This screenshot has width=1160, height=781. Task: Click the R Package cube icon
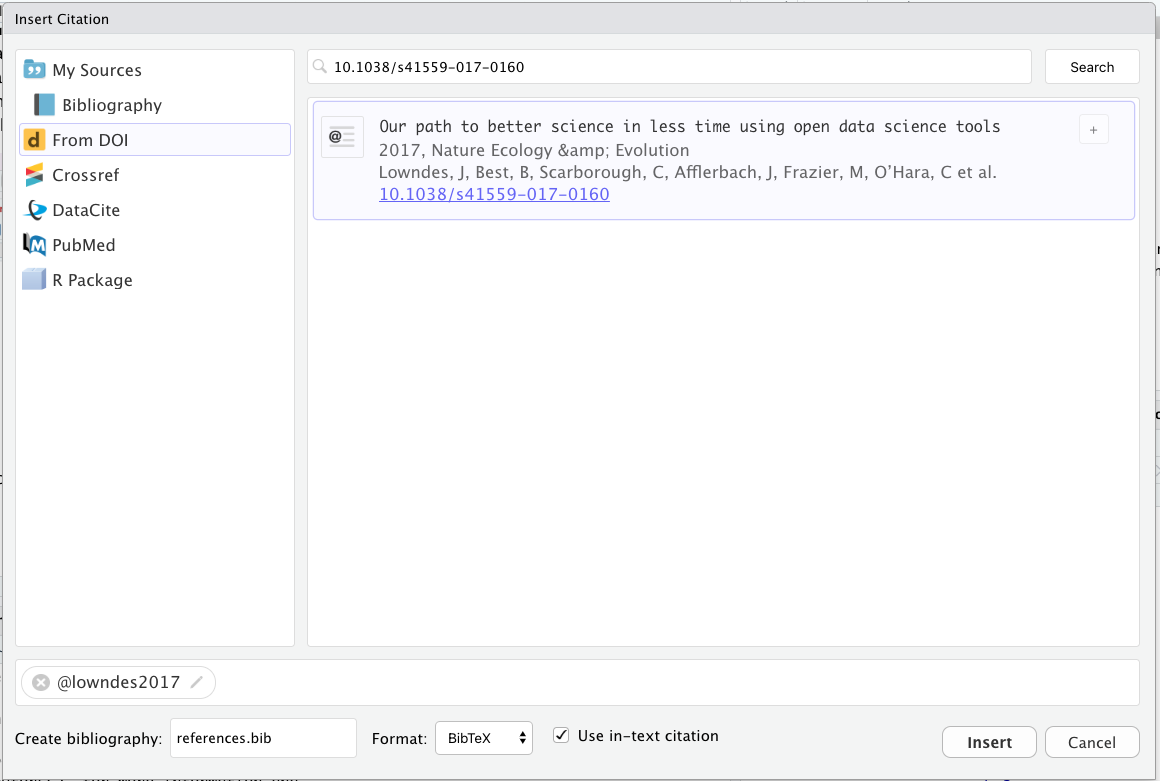pyautogui.click(x=35, y=280)
